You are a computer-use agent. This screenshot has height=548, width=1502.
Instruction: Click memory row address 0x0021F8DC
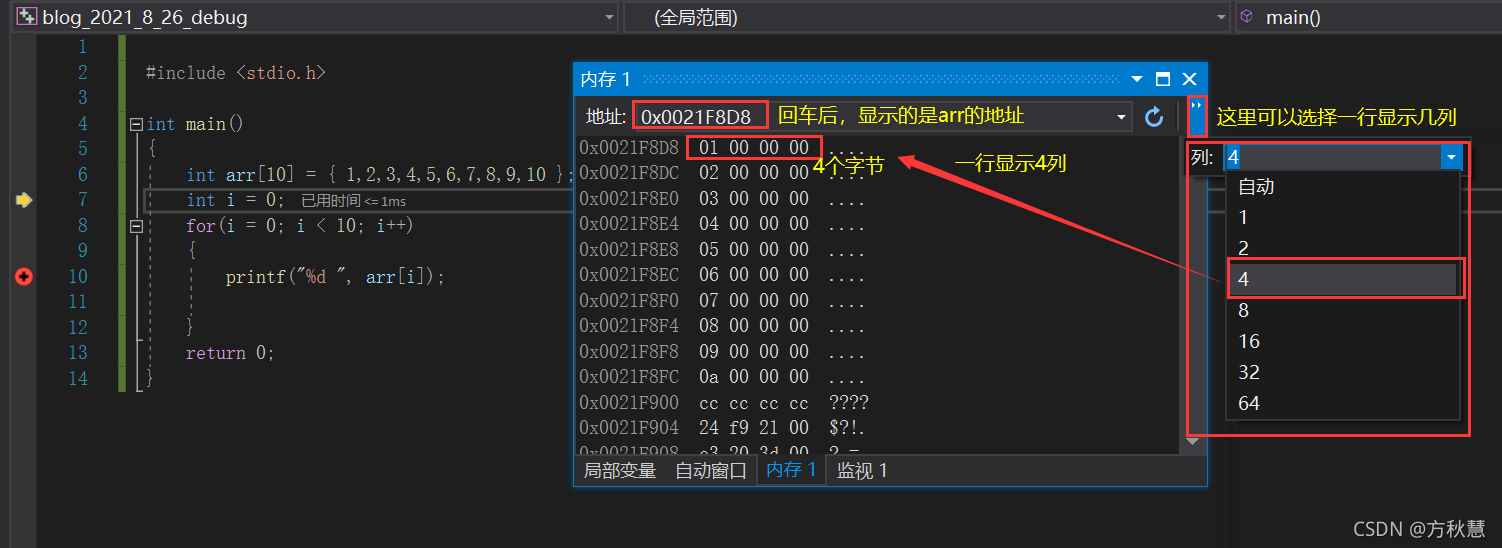tap(629, 173)
